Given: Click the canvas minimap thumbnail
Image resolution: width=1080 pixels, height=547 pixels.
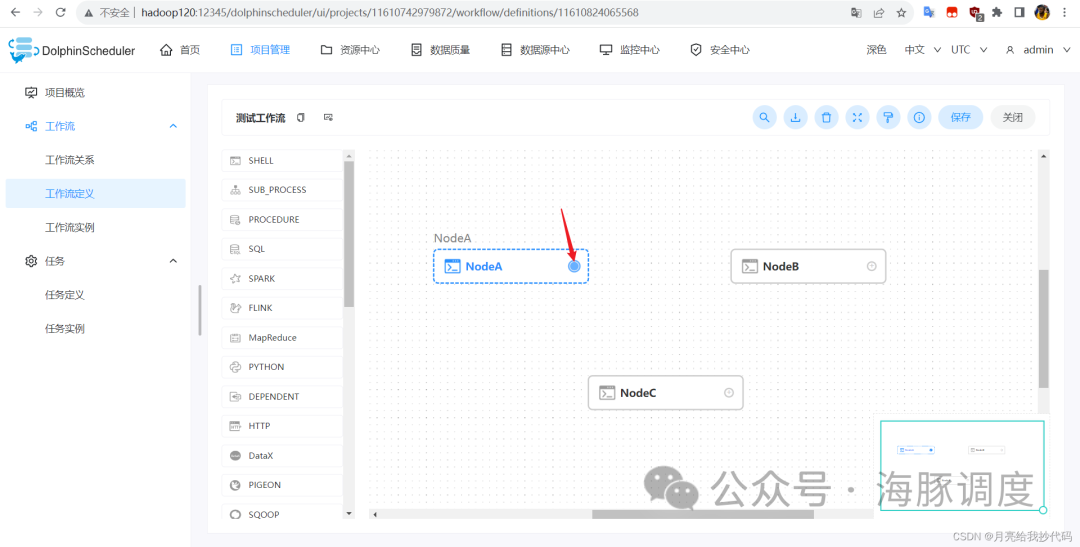Looking at the screenshot, I should [x=962, y=466].
